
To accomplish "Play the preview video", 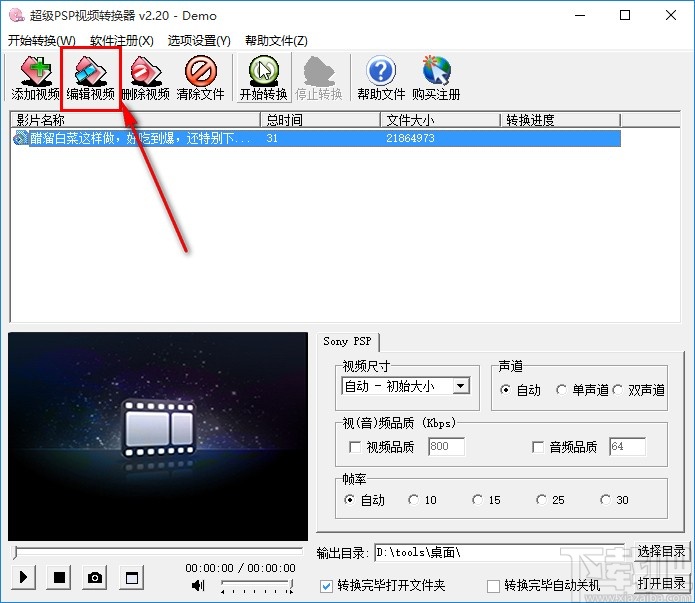I will 23,577.
